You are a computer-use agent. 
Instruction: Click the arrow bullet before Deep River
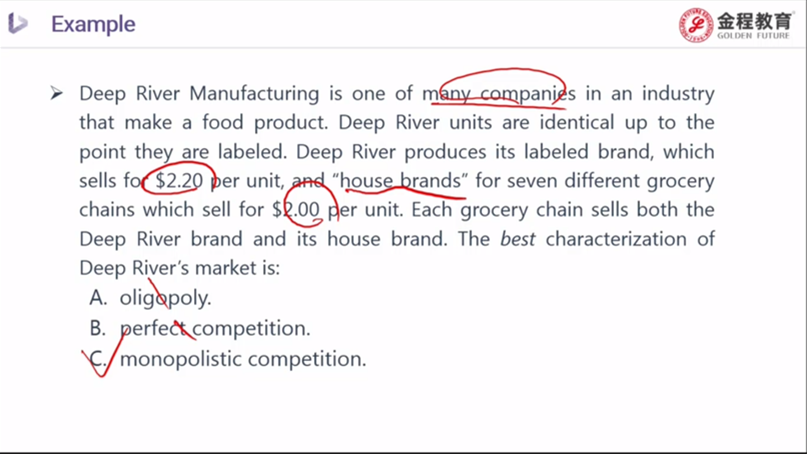click(57, 93)
